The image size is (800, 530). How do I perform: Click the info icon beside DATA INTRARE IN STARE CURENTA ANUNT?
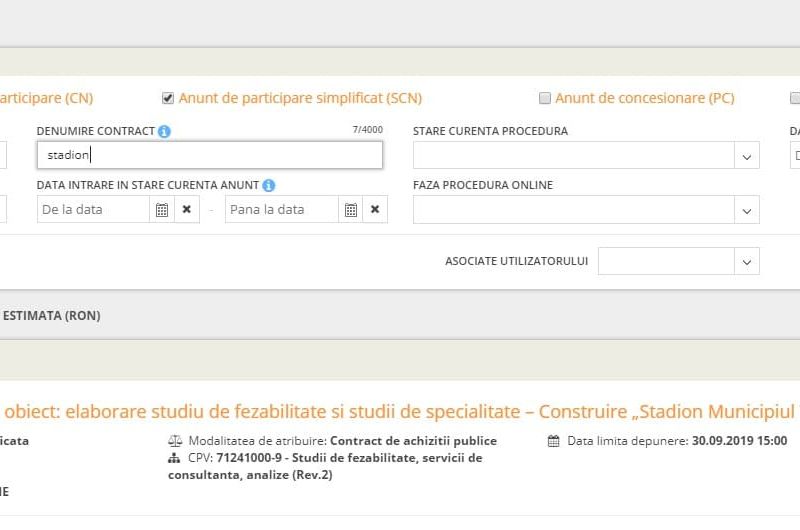[x=269, y=185]
